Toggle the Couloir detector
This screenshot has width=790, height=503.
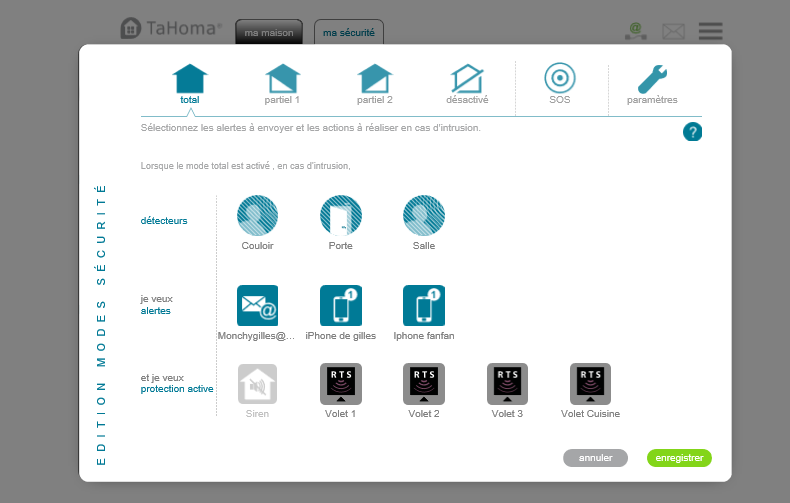pos(257,215)
